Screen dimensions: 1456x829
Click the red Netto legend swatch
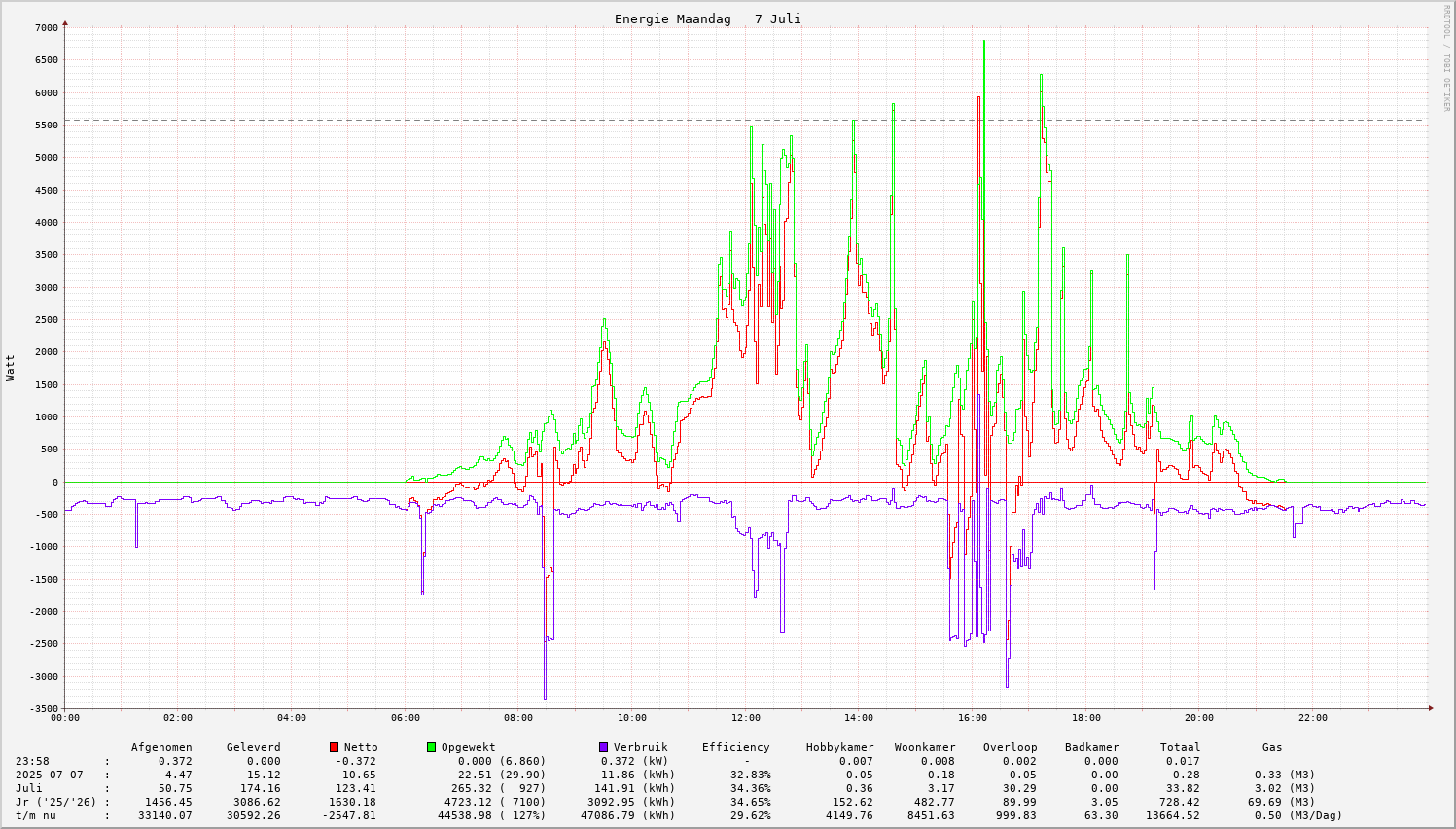(x=334, y=747)
